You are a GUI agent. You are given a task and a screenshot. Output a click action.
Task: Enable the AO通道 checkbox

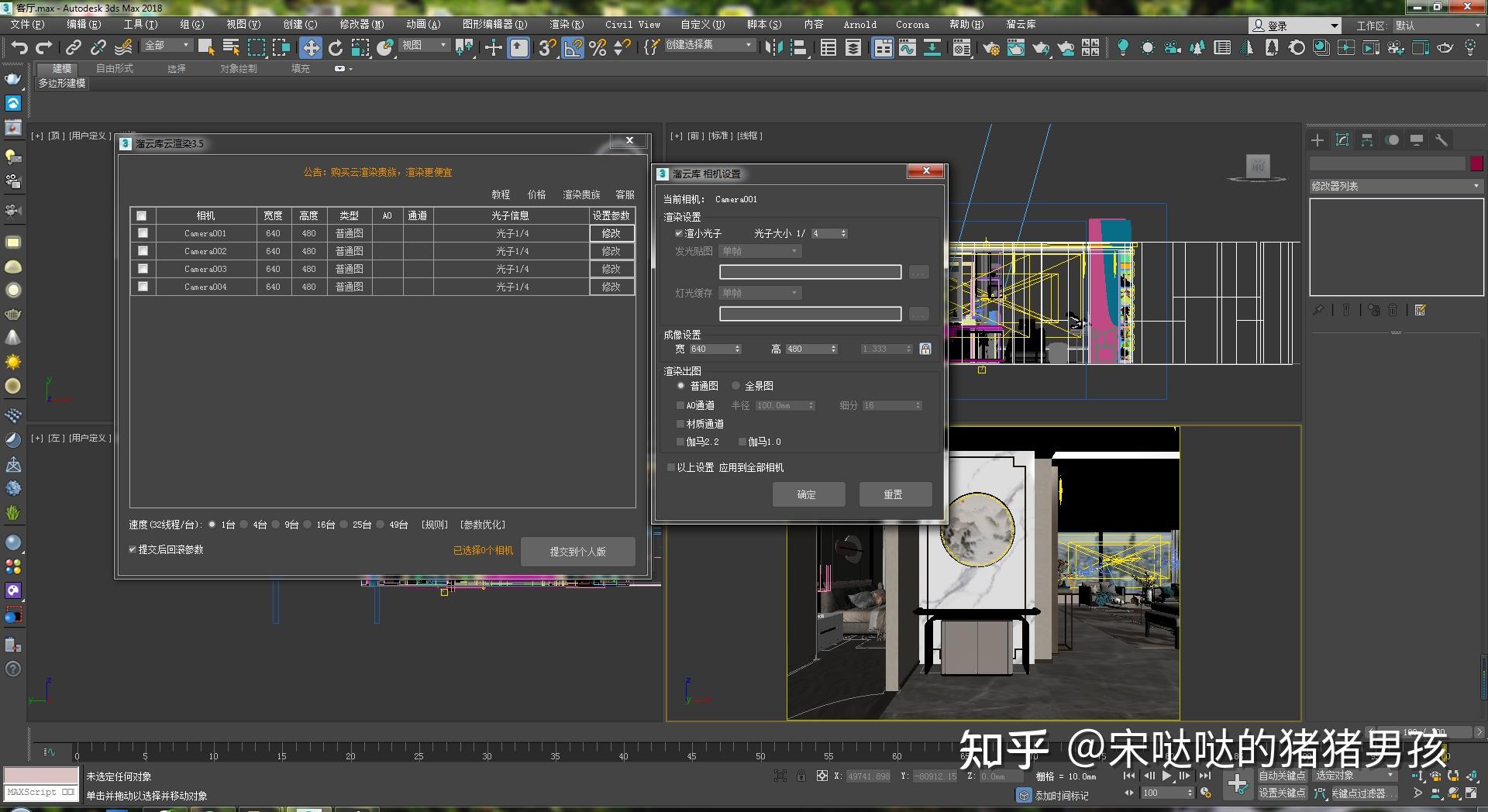pos(680,405)
